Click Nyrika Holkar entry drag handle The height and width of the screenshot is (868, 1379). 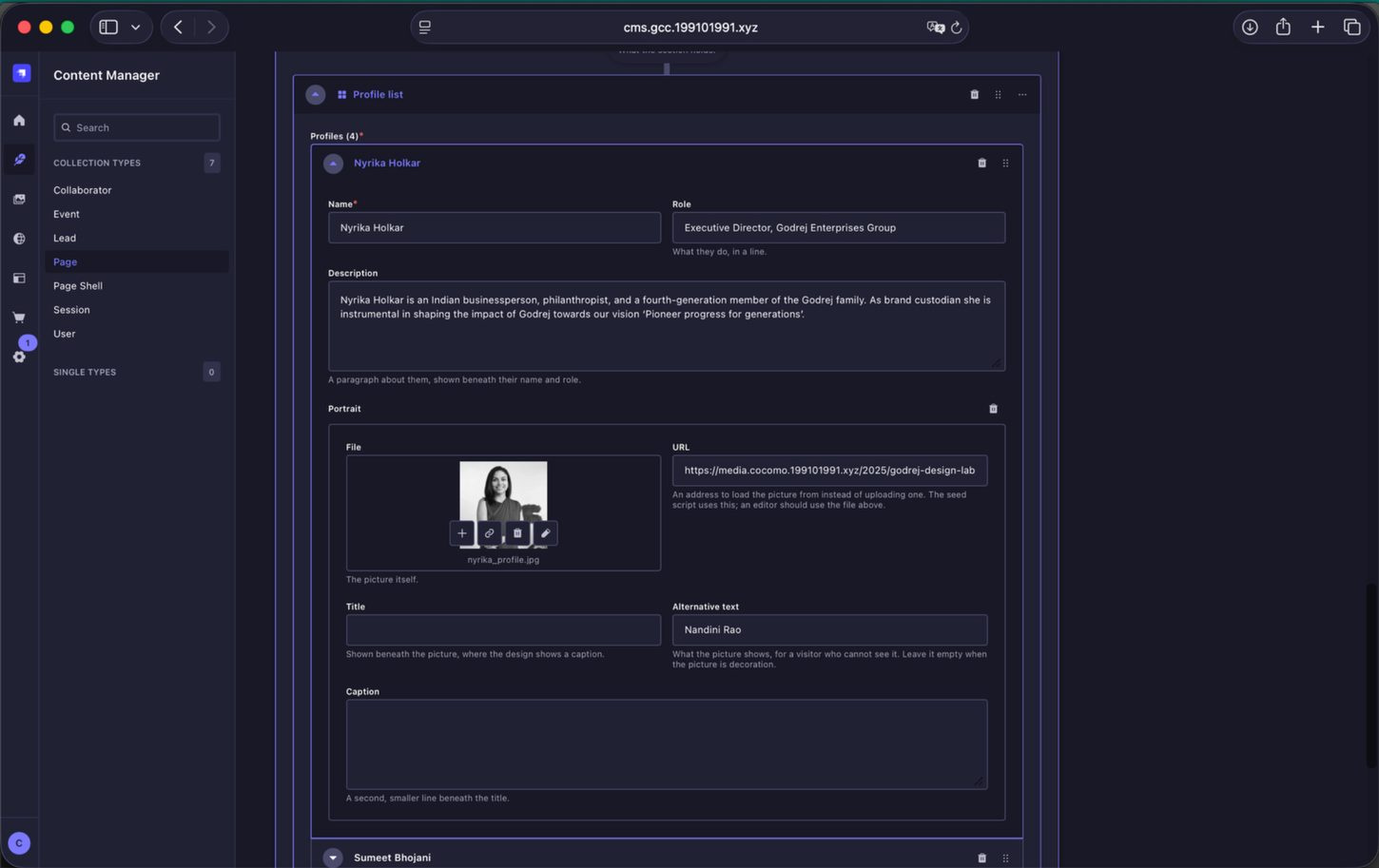click(1005, 163)
